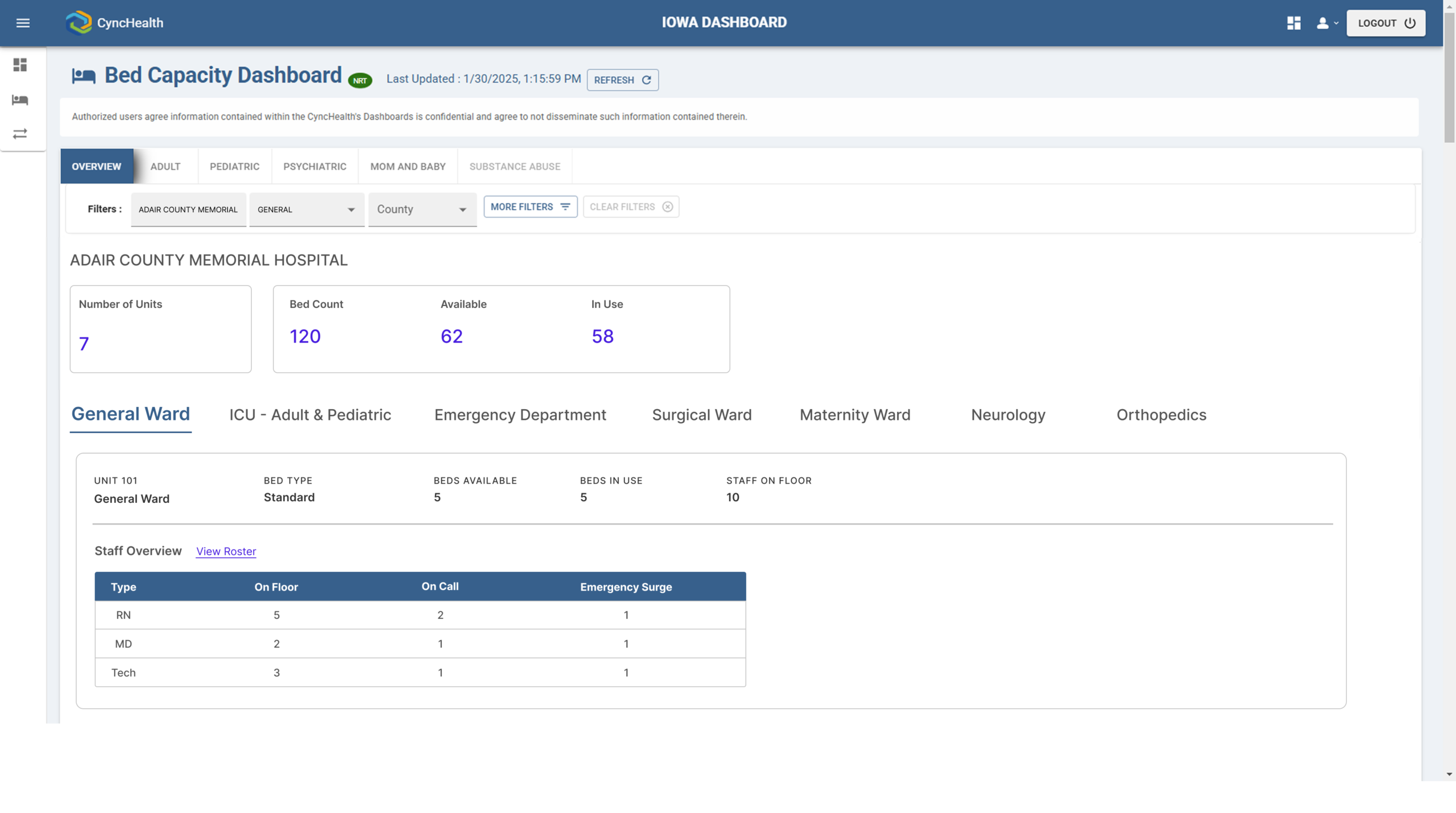Click the sidebar dashboard tiles icon
This screenshot has height=813, width=1456.
(20, 65)
